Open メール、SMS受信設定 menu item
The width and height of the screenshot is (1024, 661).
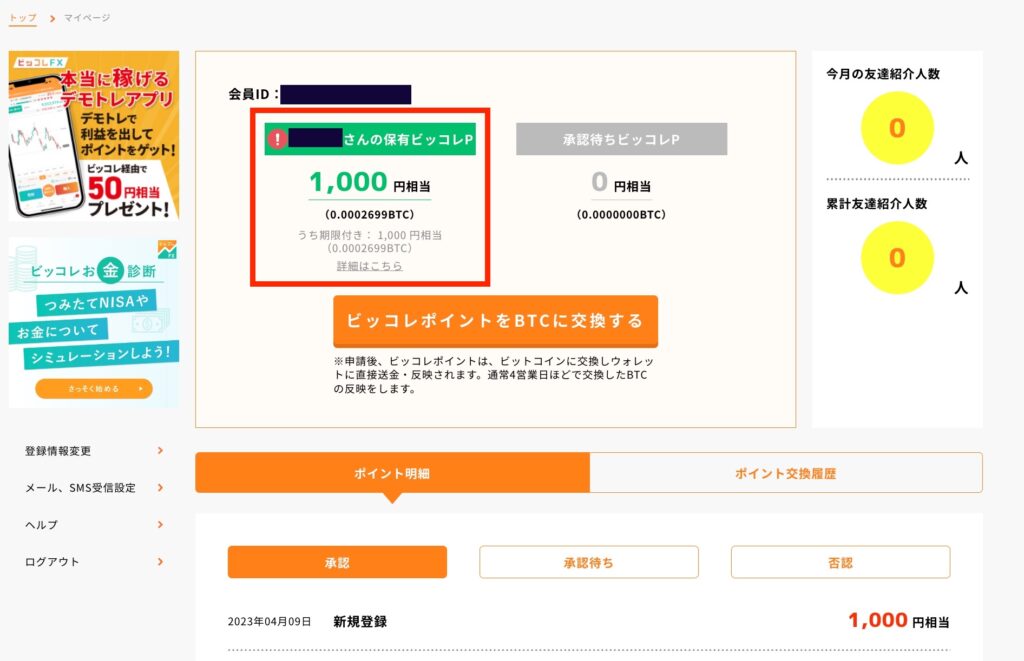tap(93, 488)
